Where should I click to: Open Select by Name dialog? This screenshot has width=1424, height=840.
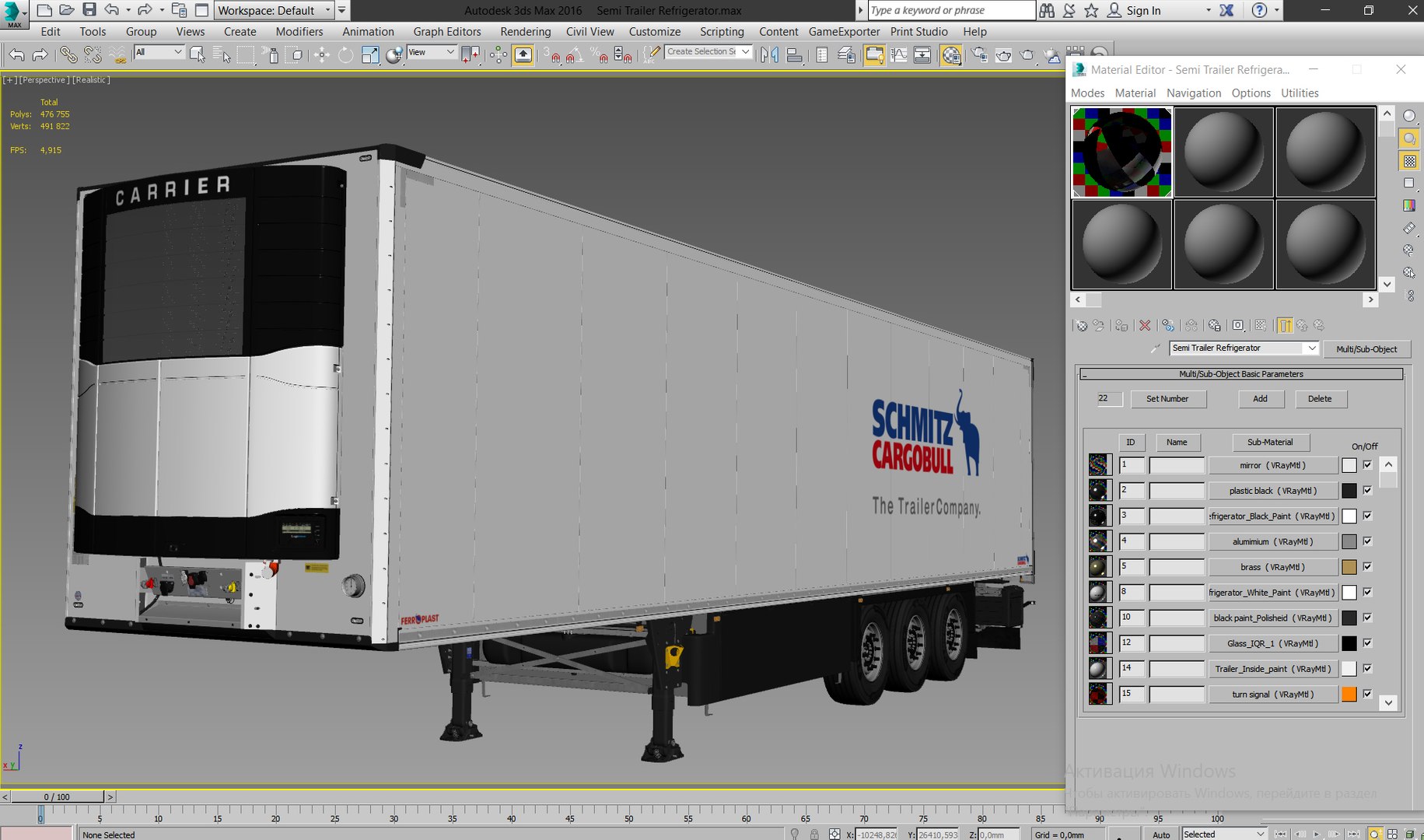point(222,54)
